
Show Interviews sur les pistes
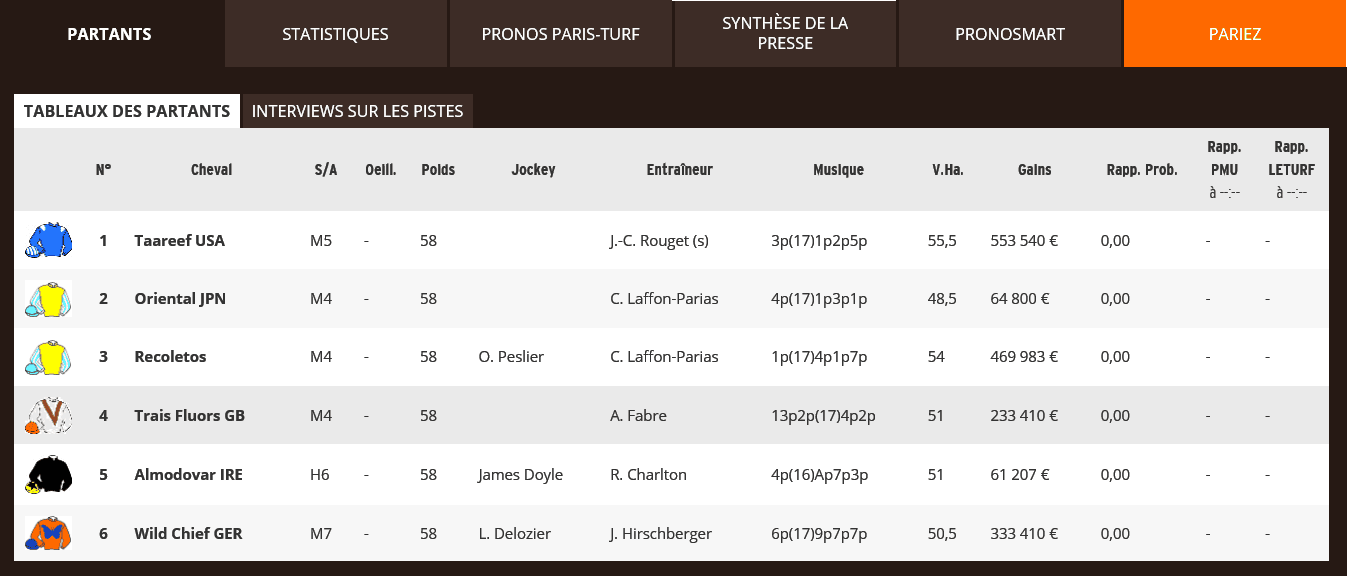click(x=357, y=111)
